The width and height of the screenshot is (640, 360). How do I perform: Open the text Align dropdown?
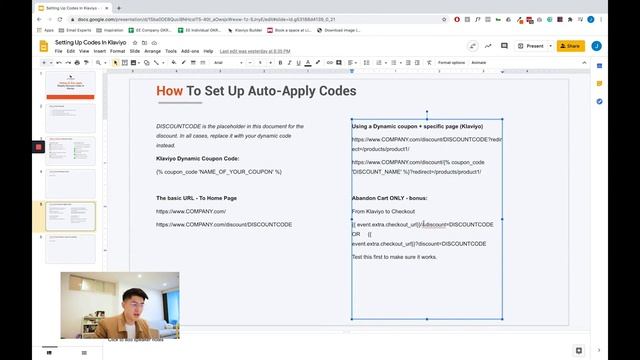353,62
